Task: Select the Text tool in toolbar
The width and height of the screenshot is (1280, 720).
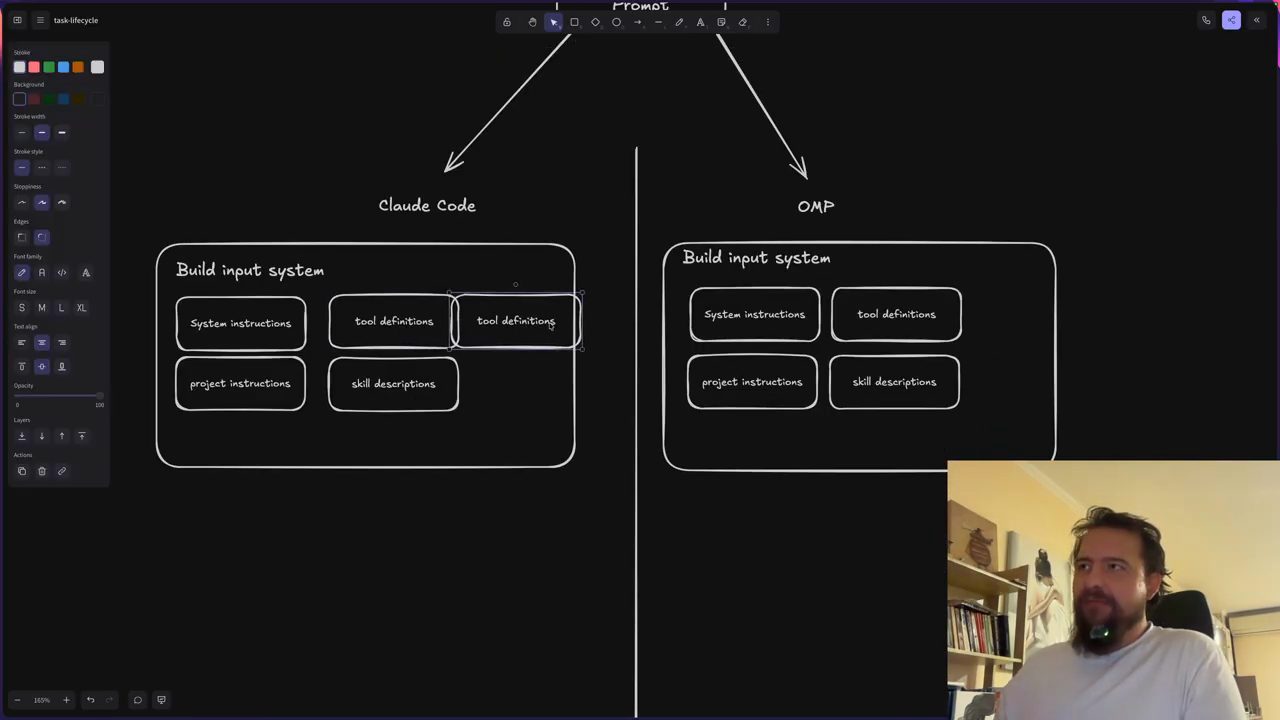Action: pyautogui.click(x=700, y=22)
